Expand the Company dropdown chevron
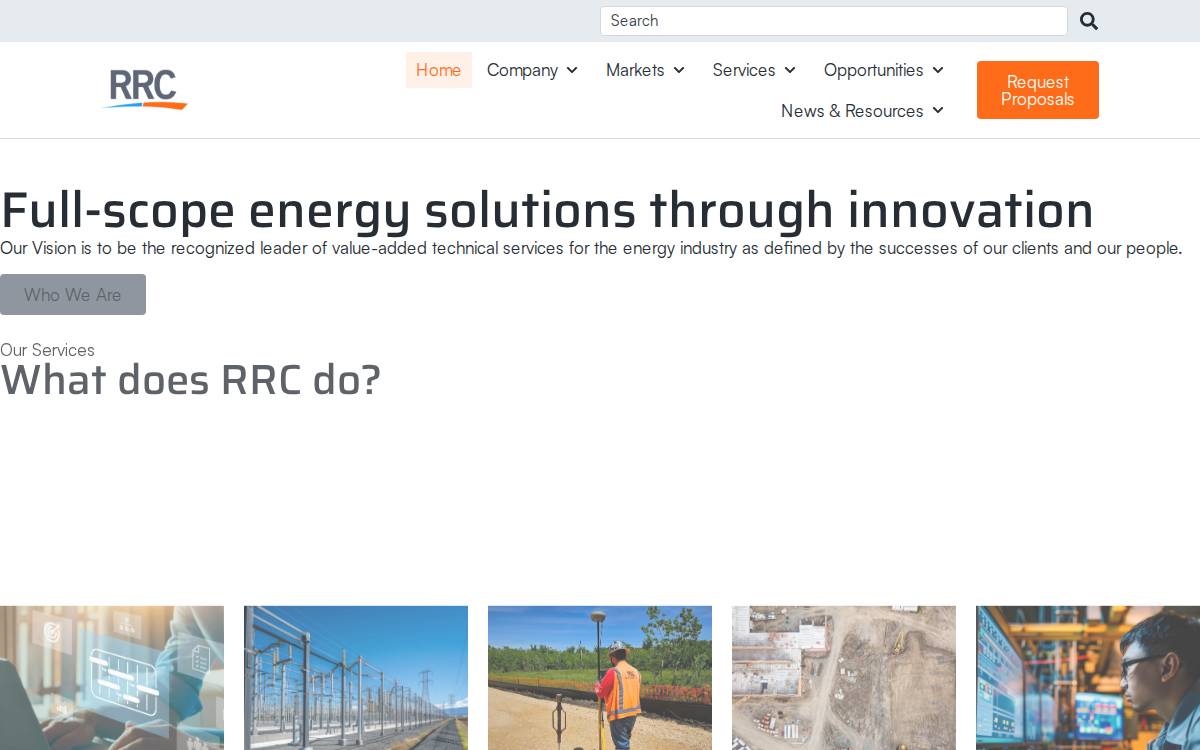This screenshot has width=1200, height=750. pos(572,70)
